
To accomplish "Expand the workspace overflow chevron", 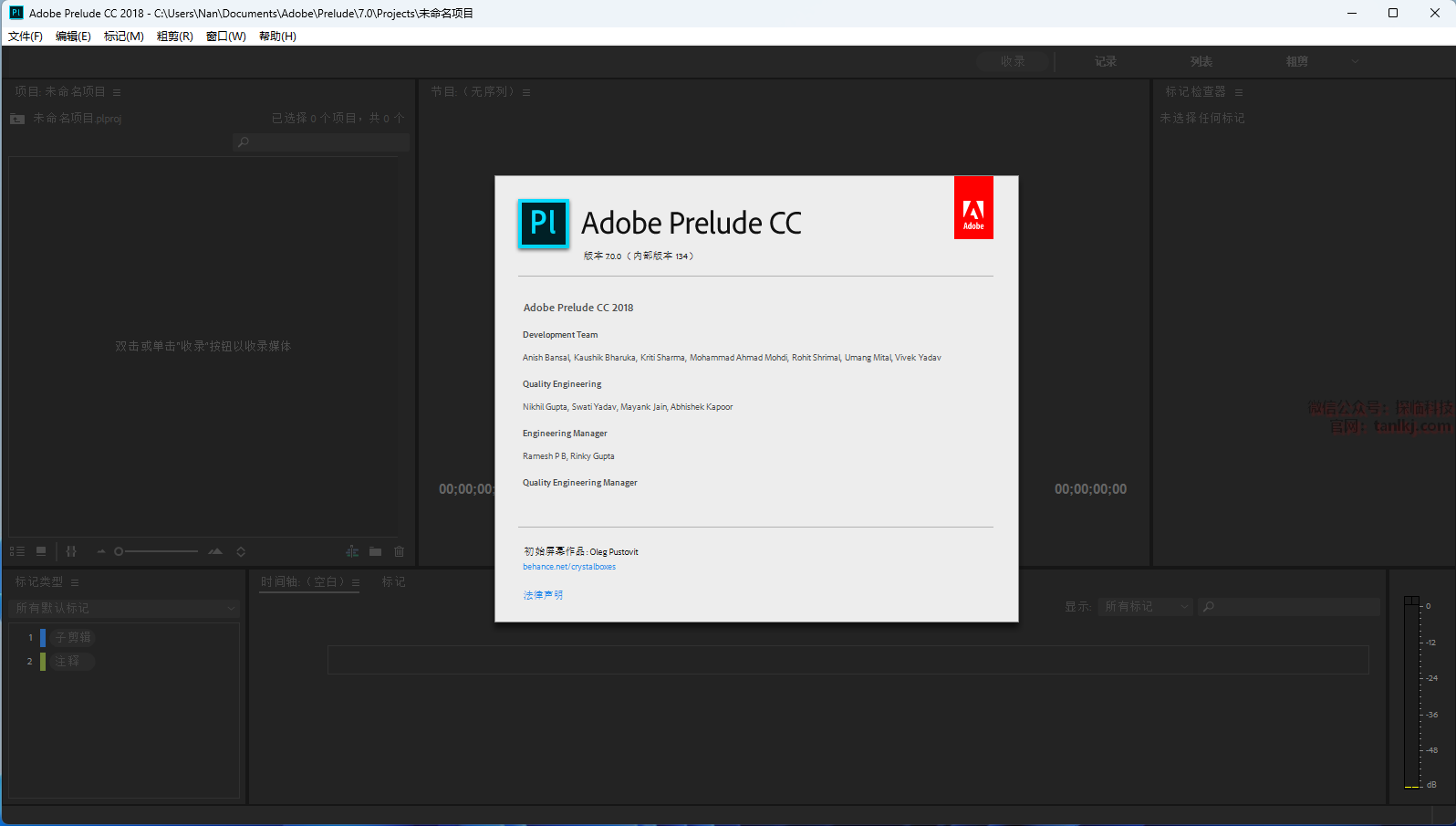I will pyautogui.click(x=1355, y=61).
